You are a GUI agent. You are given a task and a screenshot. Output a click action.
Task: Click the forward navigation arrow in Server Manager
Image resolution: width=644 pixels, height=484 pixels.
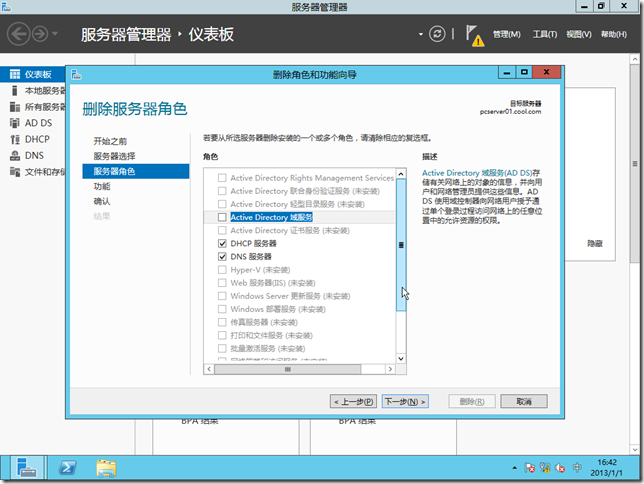[x=40, y=34]
